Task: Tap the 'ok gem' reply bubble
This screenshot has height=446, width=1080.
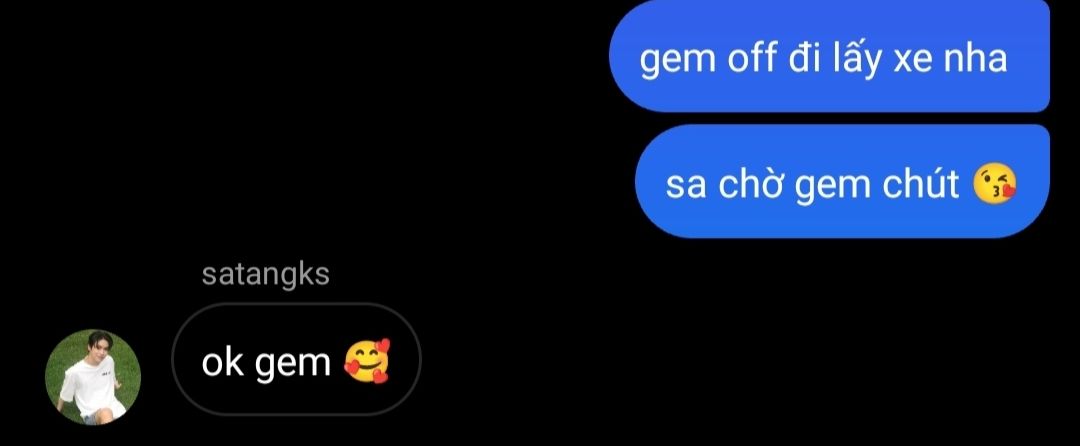Action: [296, 359]
